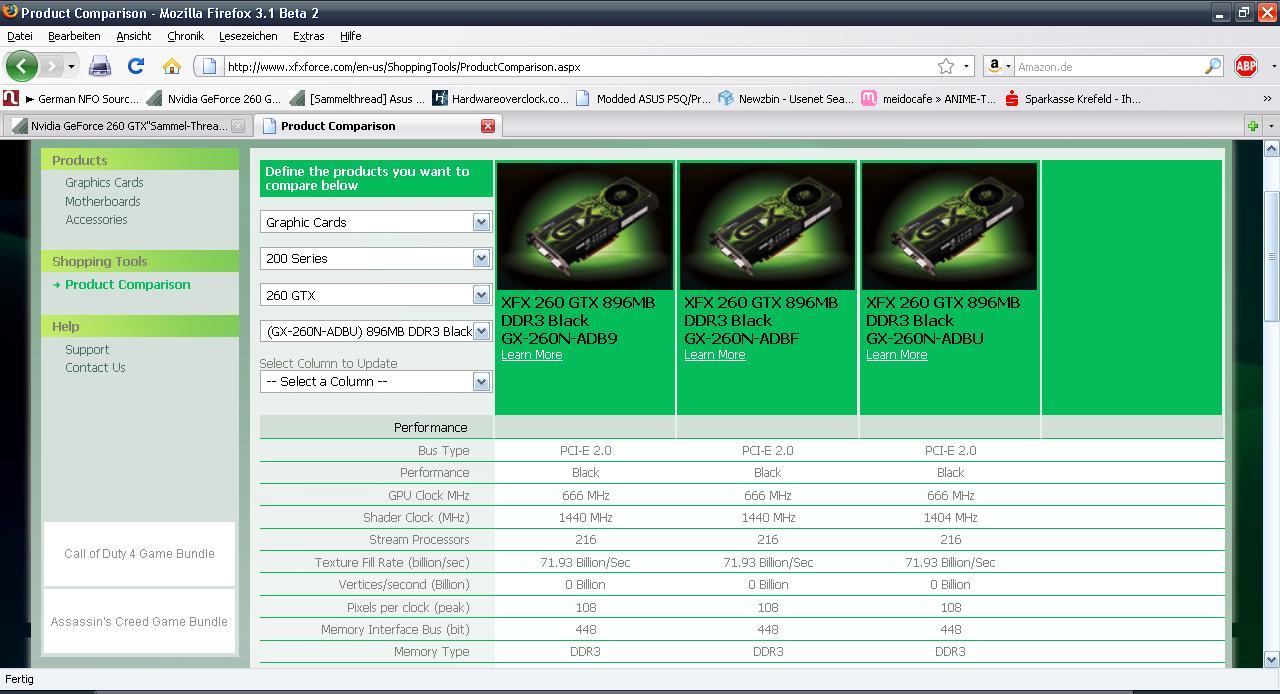Bookmark this page with the star icon
The width and height of the screenshot is (1280, 694).
[x=946, y=67]
